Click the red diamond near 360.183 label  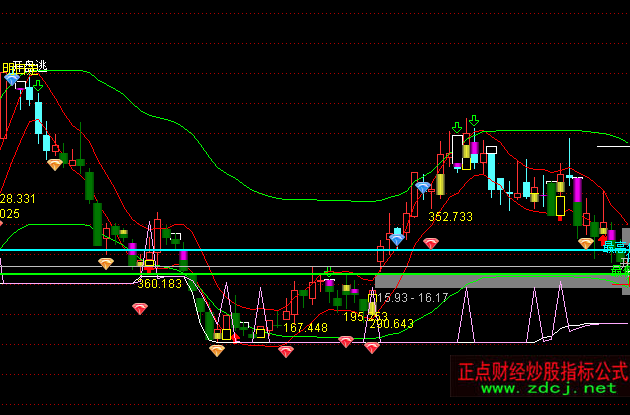pos(139,308)
